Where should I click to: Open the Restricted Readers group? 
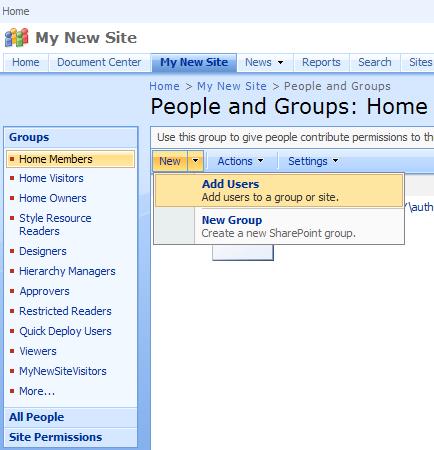65,311
